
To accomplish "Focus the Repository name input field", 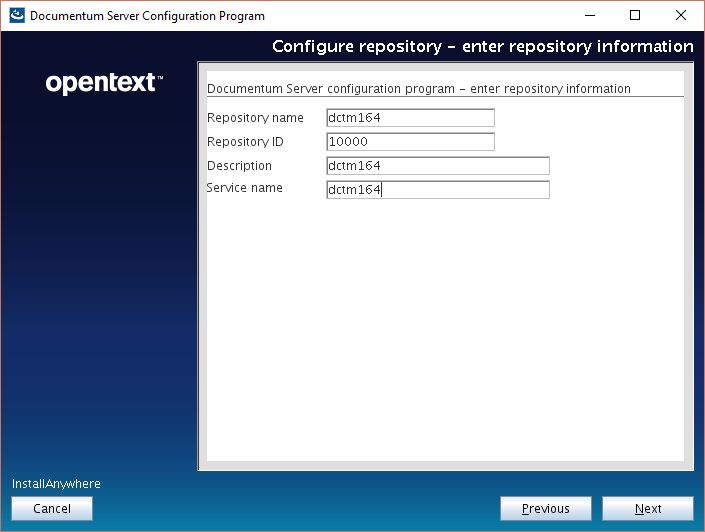I will pyautogui.click(x=410, y=118).
